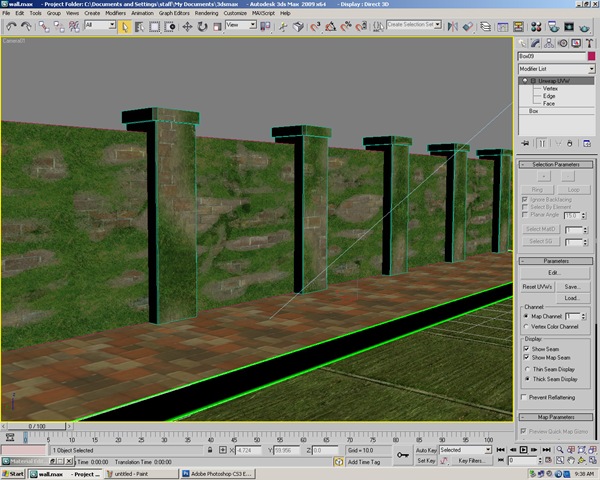Toggle the Show Seam checkbox

[x=526, y=348]
